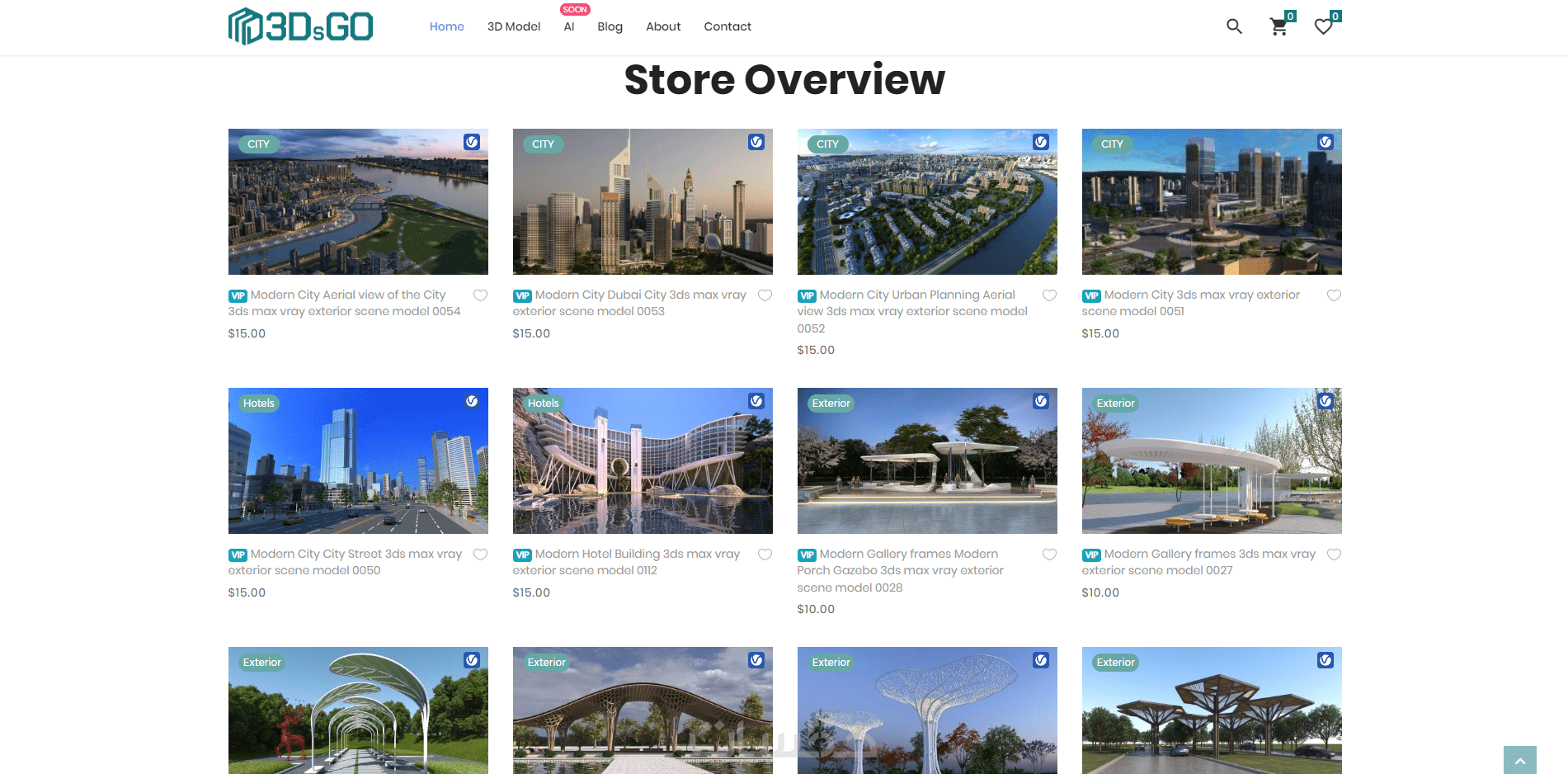Open Modern City Dubai City model 0053 link
Image resolution: width=1568 pixels, height=774 pixels.
(629, 303)
